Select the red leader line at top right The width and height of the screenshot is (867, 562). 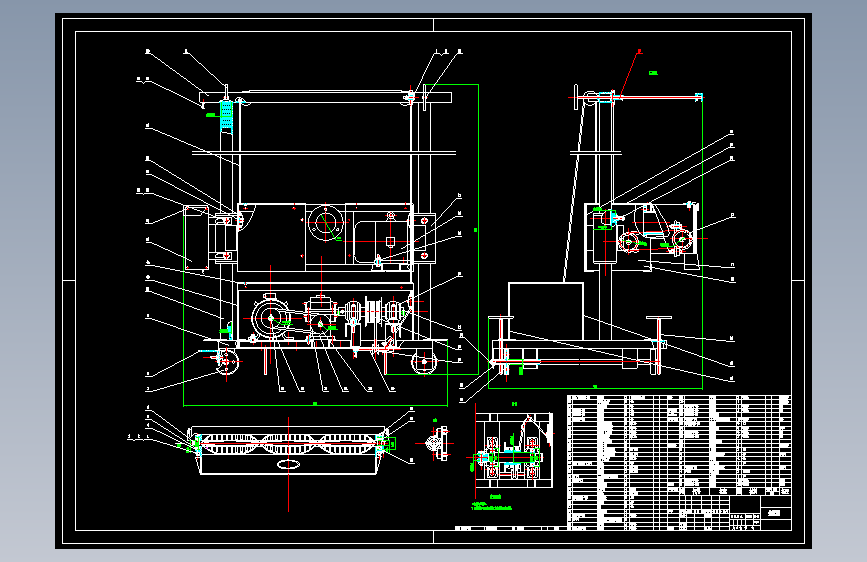click(x=630, y=74)
